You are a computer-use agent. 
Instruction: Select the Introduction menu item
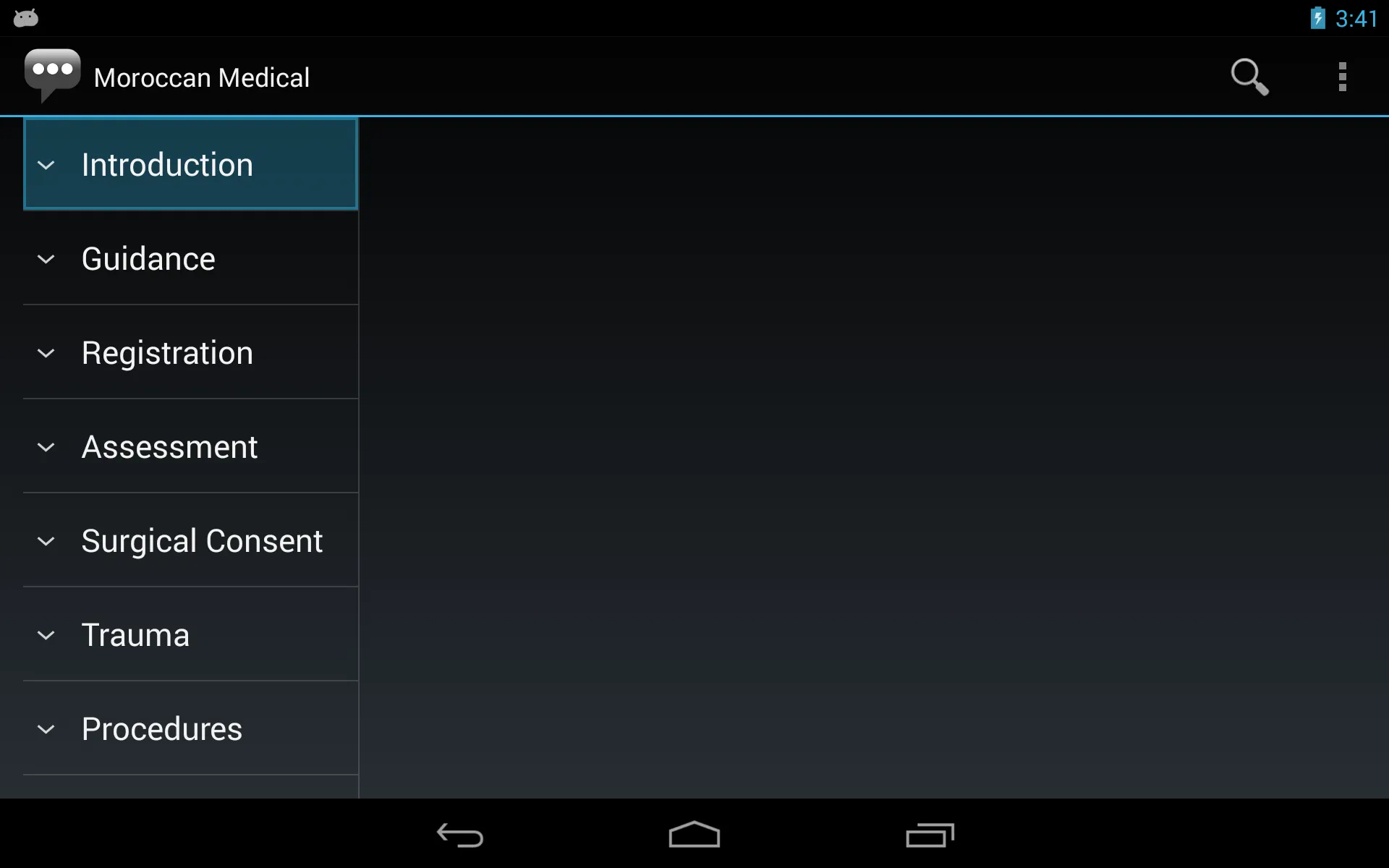pos(190,164)
